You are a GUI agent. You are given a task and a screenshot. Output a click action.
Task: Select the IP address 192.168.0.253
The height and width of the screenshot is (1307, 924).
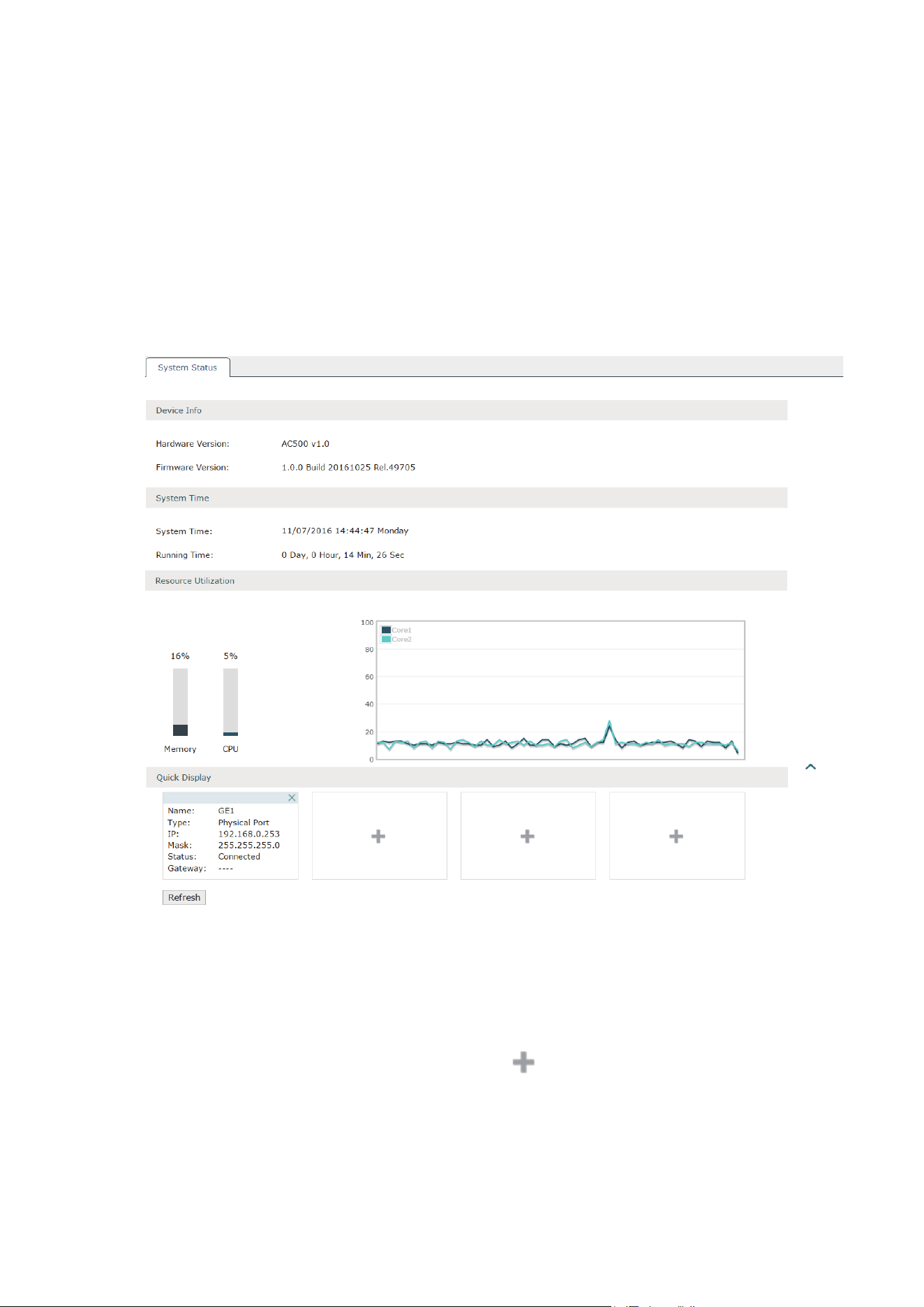click(x=248, y=834)
